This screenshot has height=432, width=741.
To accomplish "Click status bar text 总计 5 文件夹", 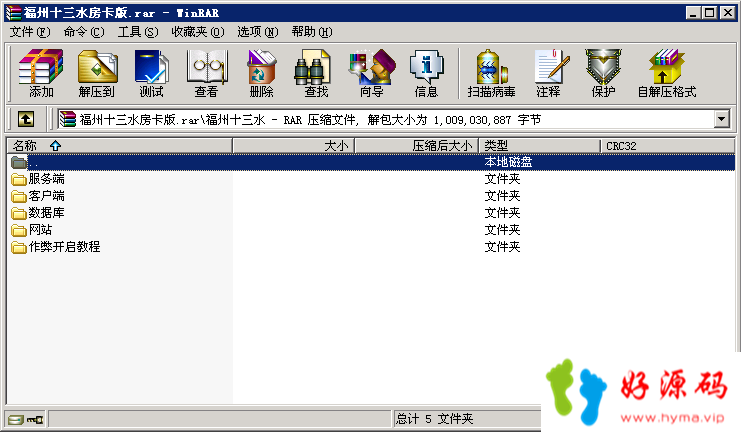I will pos(434,419).
